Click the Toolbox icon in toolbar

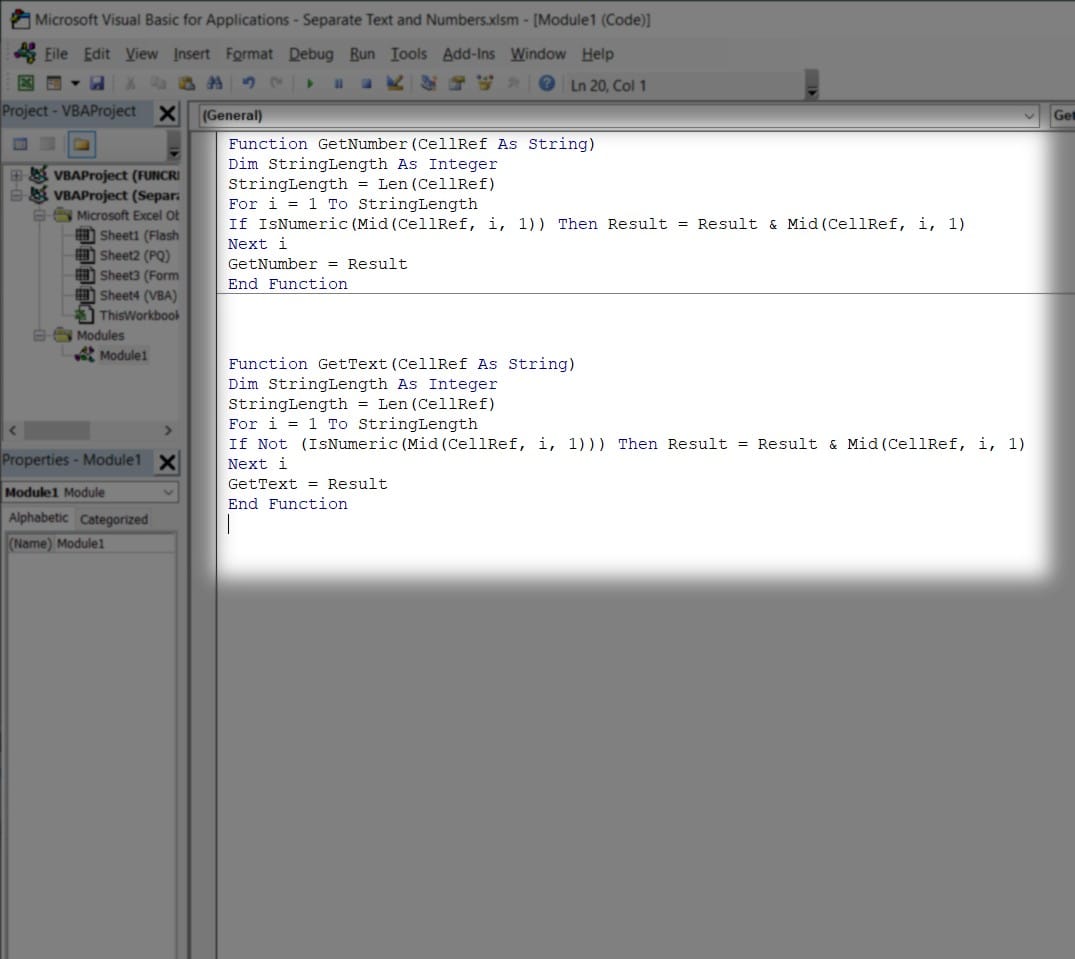[x=513, y=84]
